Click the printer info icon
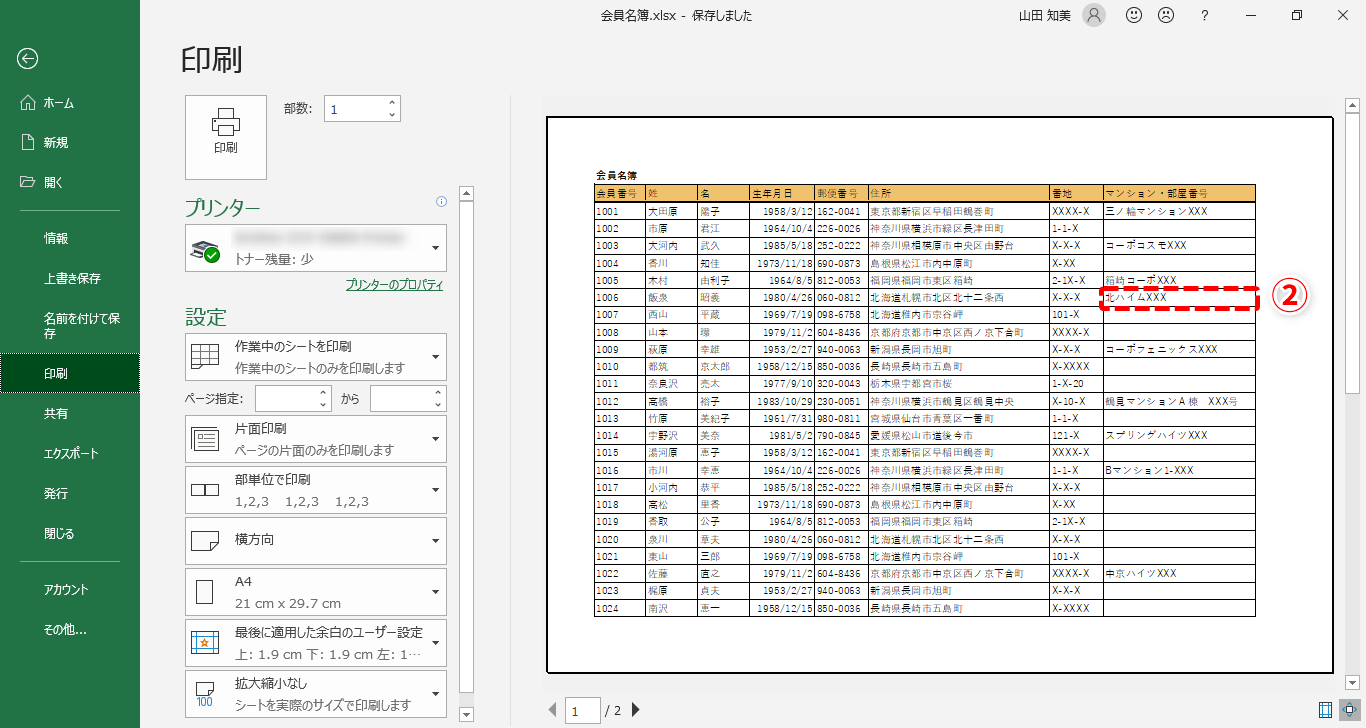Viewport: 1366px width, 728px height. pos(441,202)
